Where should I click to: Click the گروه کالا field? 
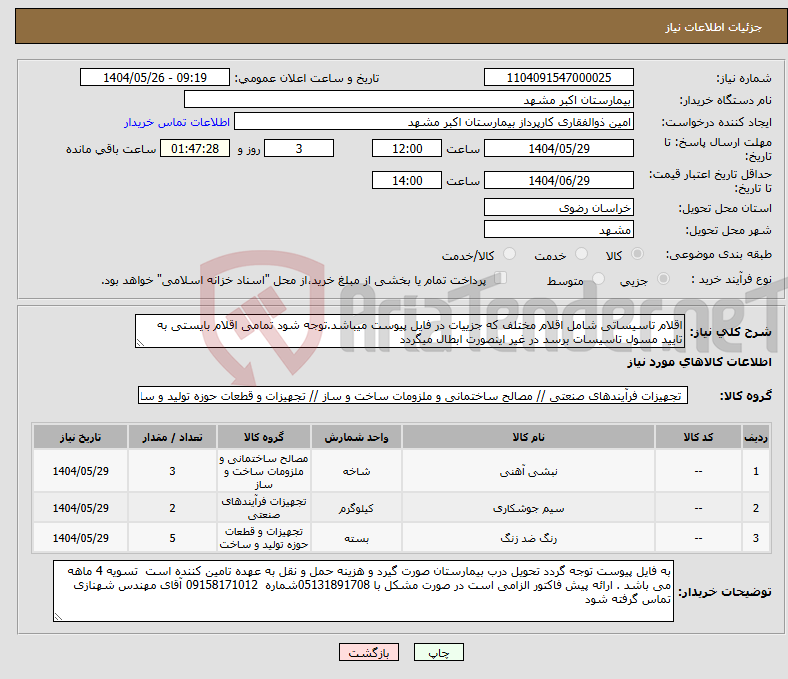click(413, 396)
